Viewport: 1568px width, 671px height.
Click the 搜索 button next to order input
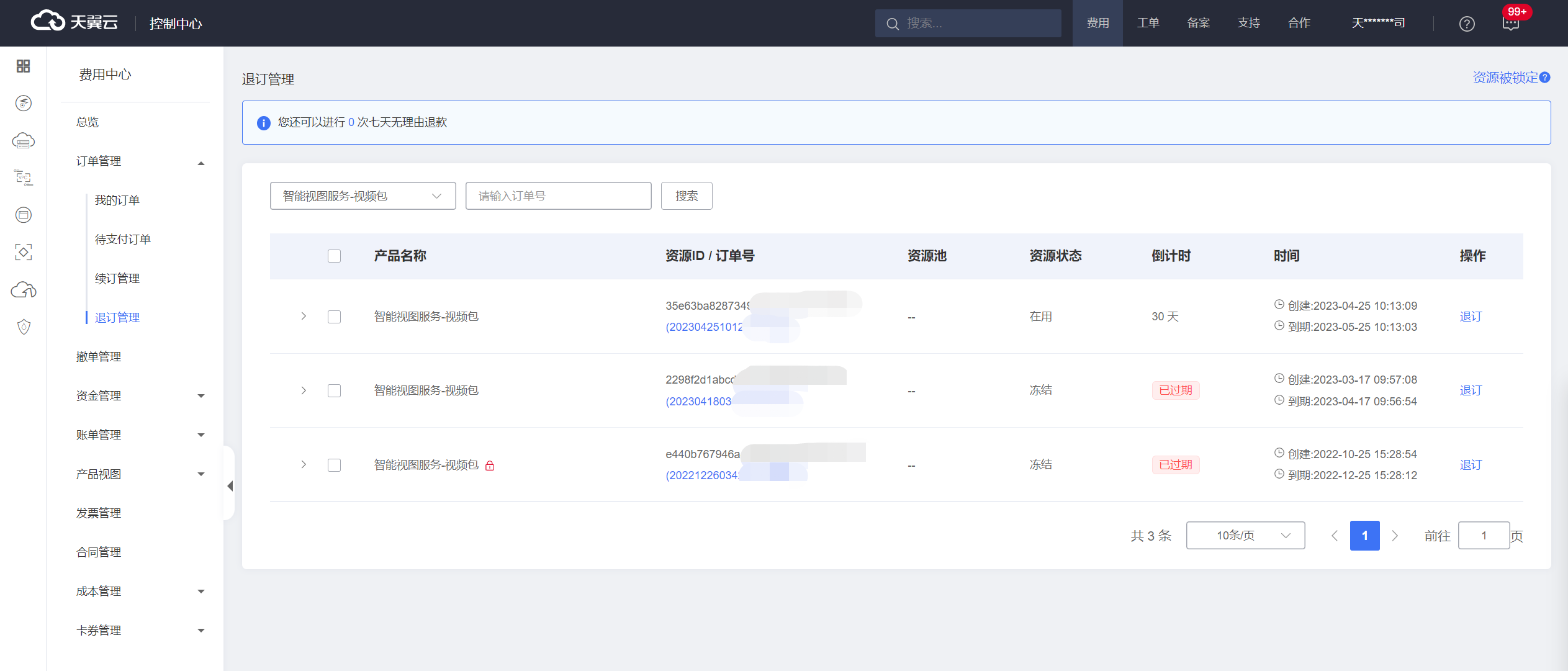(686, 196)
